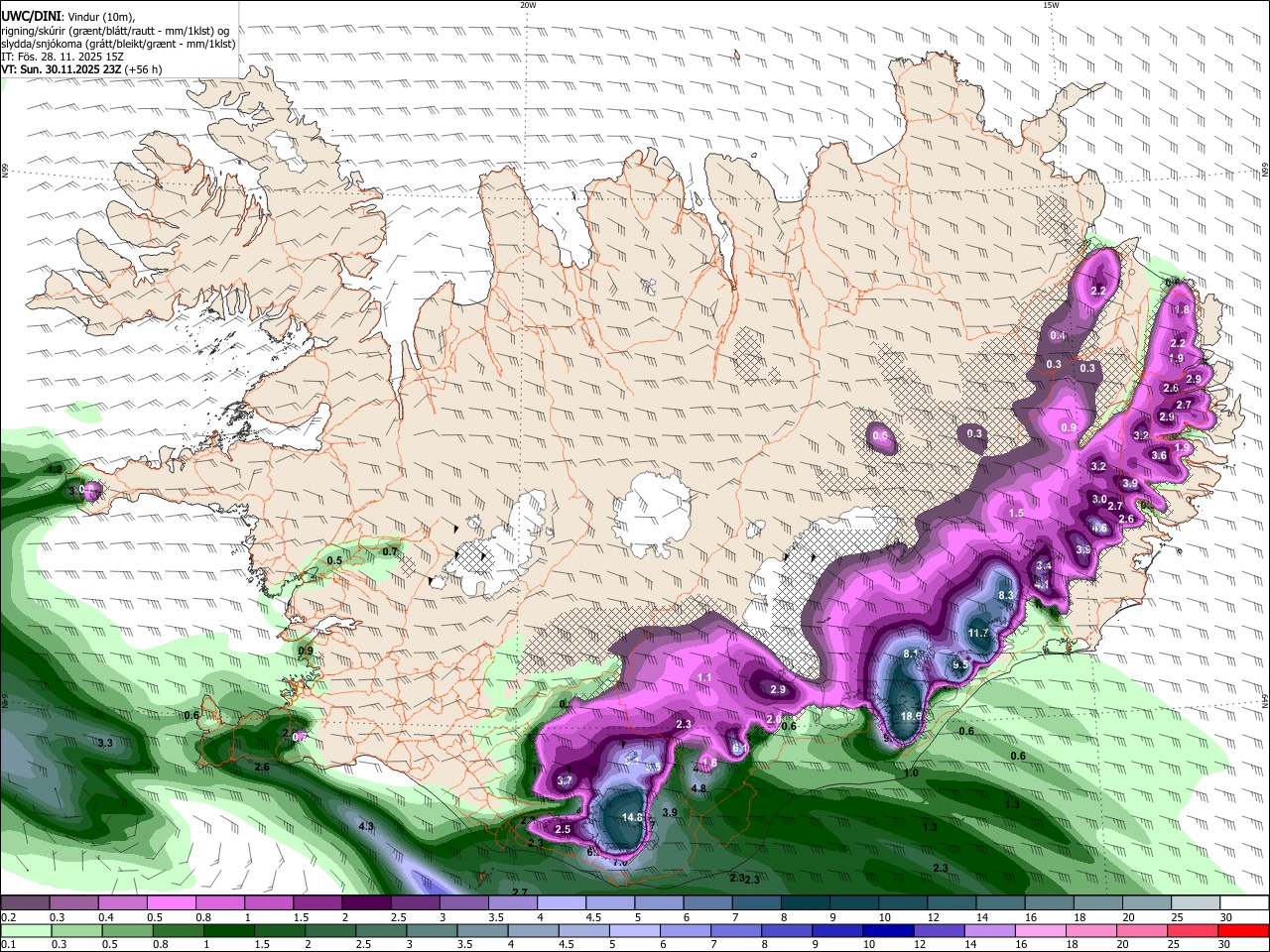Click the 4.8 precipitation value on the map
Viewport: 1270px width, 952px height.
coord(698,789)
